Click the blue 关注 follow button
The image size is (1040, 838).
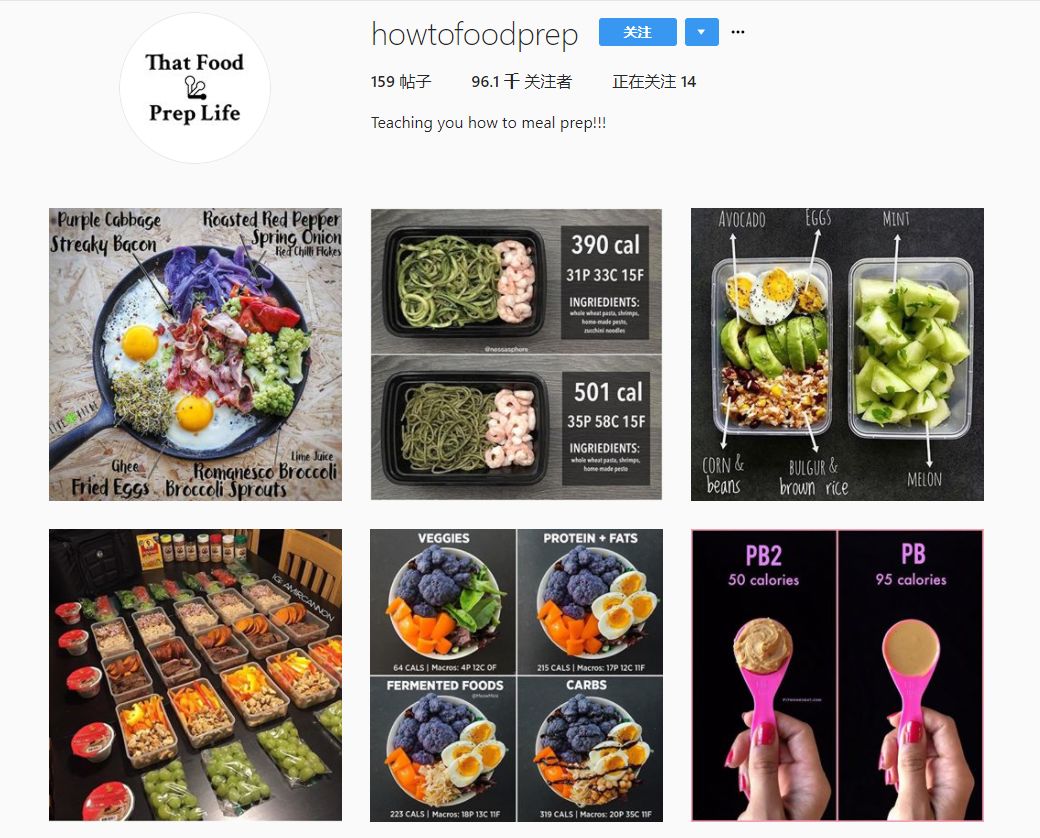pyautogui.click(x=637, y=32)
